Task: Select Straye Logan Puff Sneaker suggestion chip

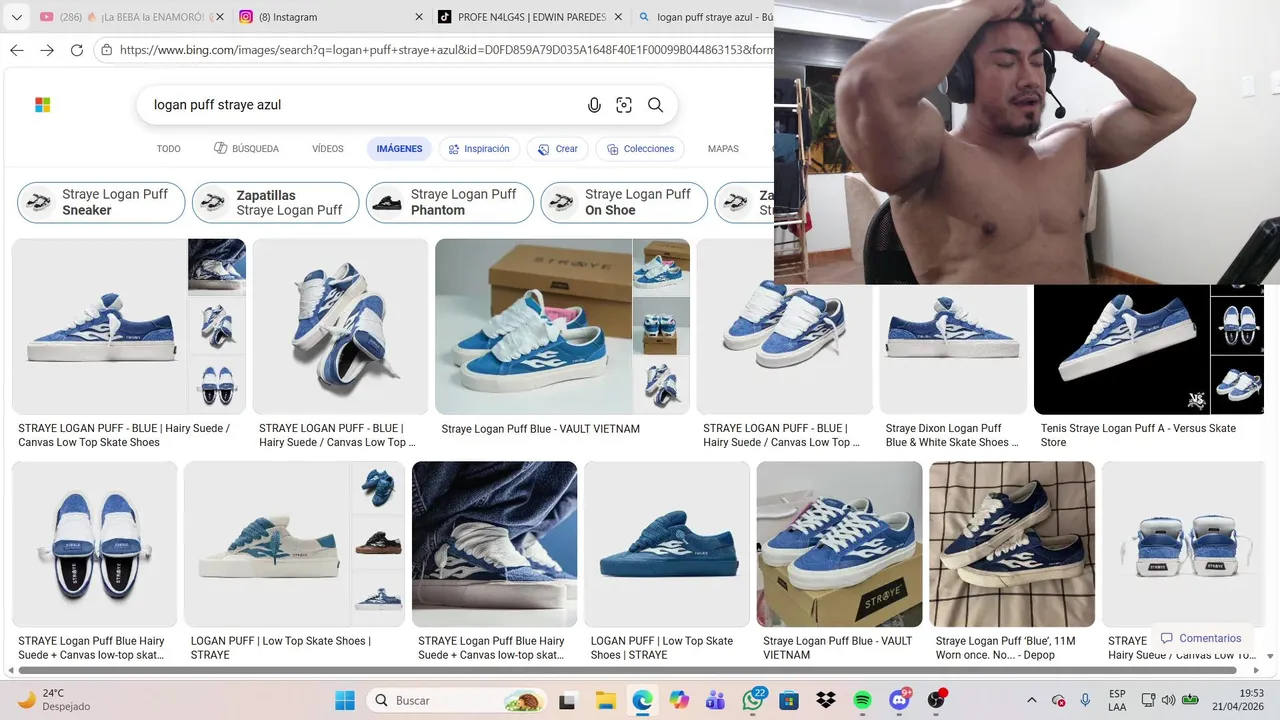Action: point(101,202)
